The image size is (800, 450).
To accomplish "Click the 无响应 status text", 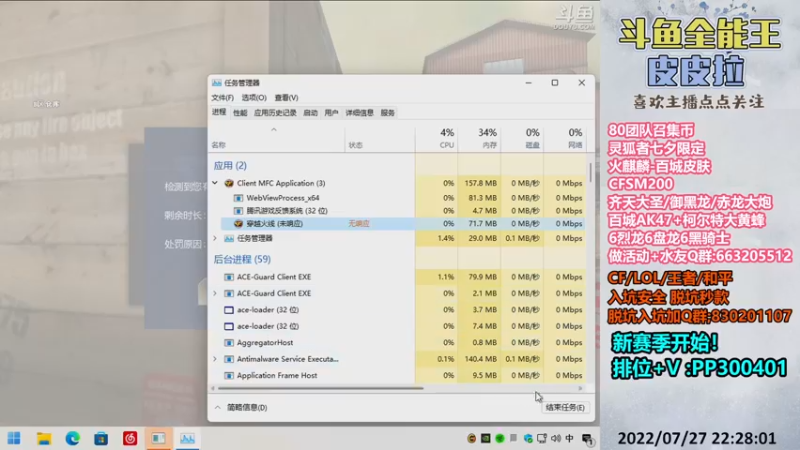I will 359,223.
